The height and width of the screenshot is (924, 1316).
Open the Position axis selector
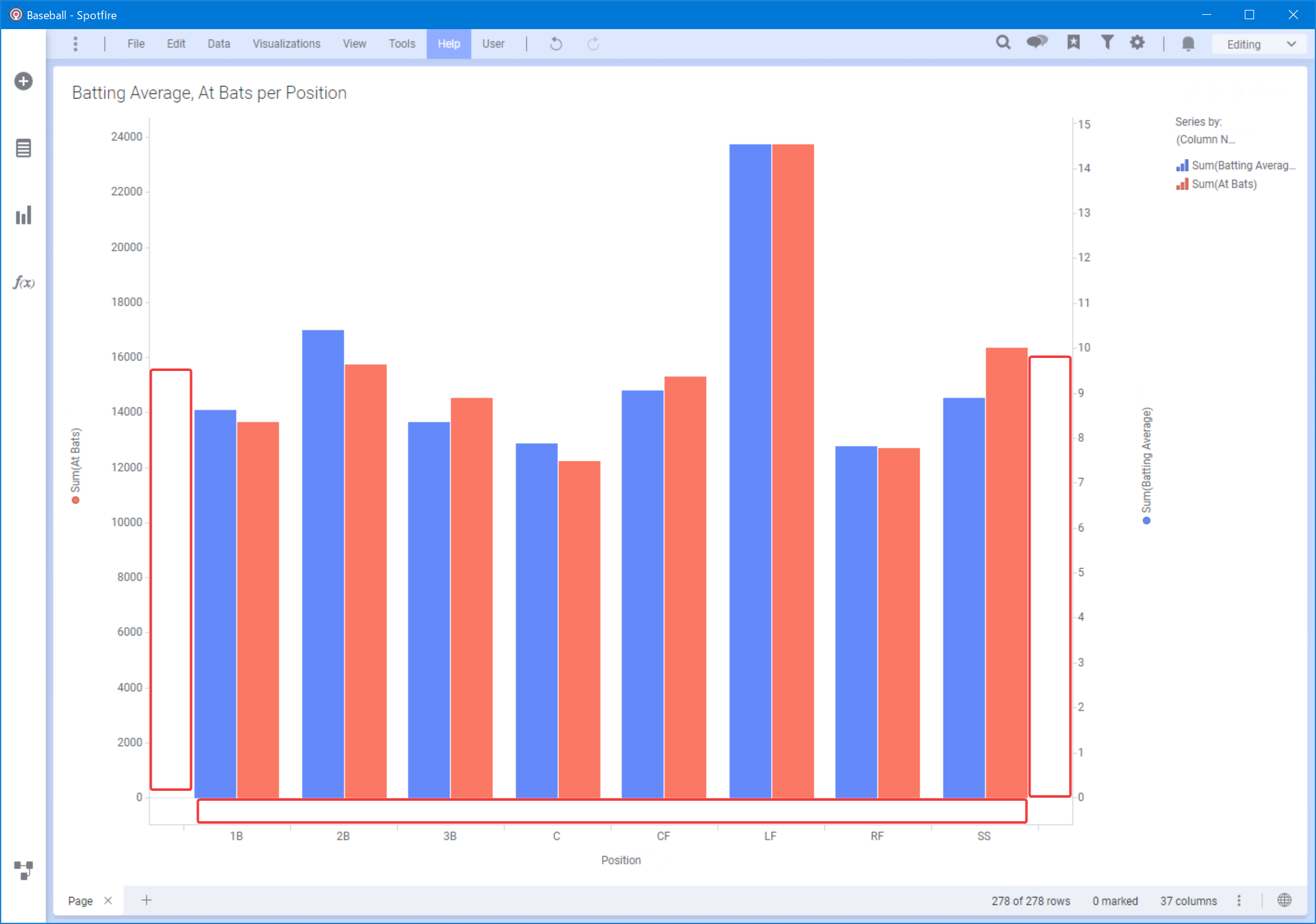621,860
